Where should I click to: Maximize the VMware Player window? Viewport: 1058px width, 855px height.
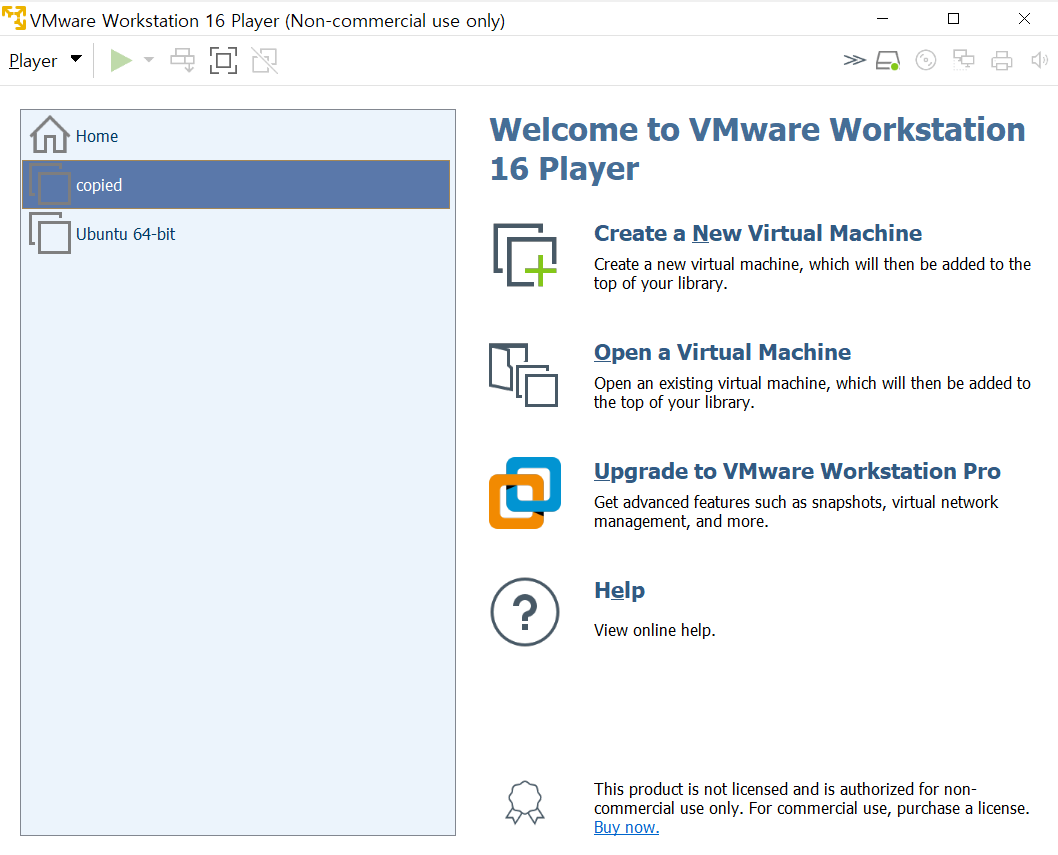pos(953,19)
